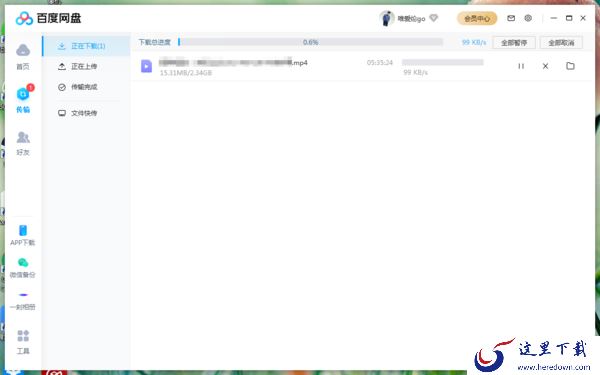Pause the mp4 file download
The height and width of the screenshot is (375, 600).
[x=521, y=66]
